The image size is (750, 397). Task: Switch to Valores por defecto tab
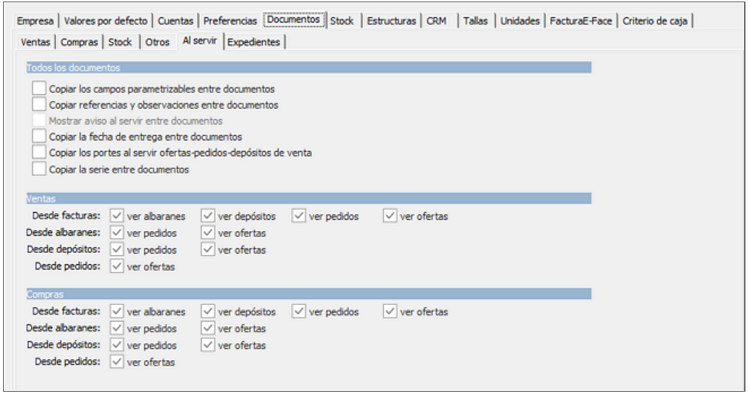click(x=106, y=21)
